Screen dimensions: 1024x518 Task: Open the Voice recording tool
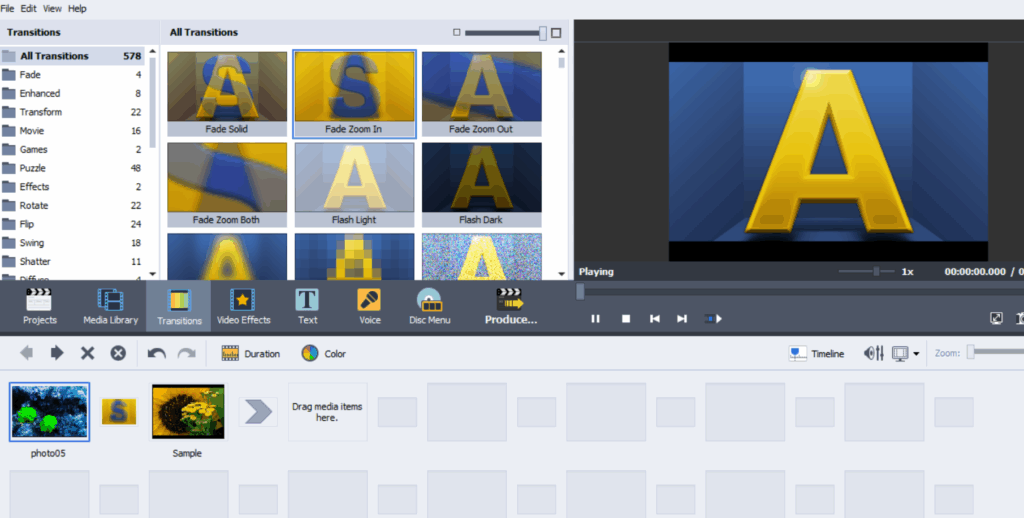tap(369, 306)
